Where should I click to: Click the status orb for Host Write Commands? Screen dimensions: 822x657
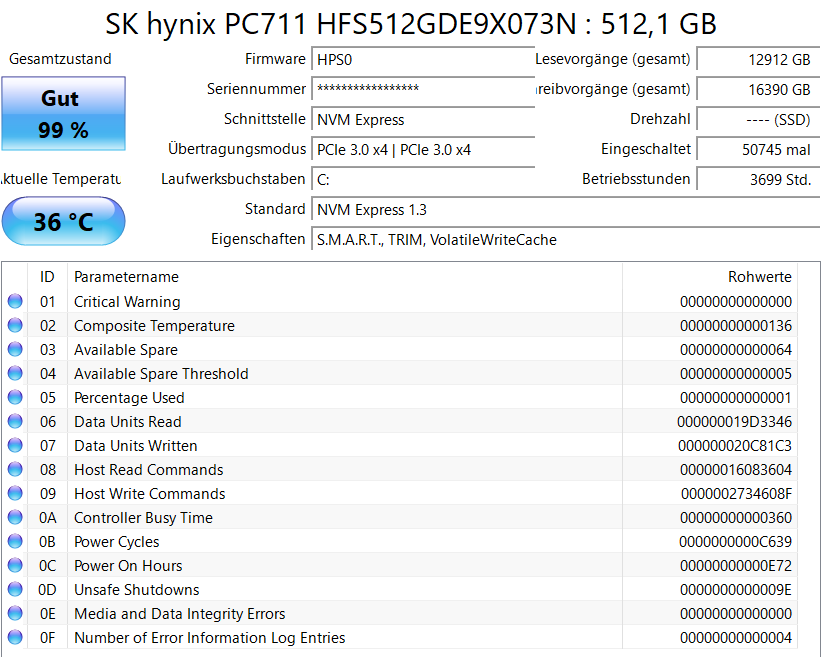pyautogui.click(x=15, y=493)
